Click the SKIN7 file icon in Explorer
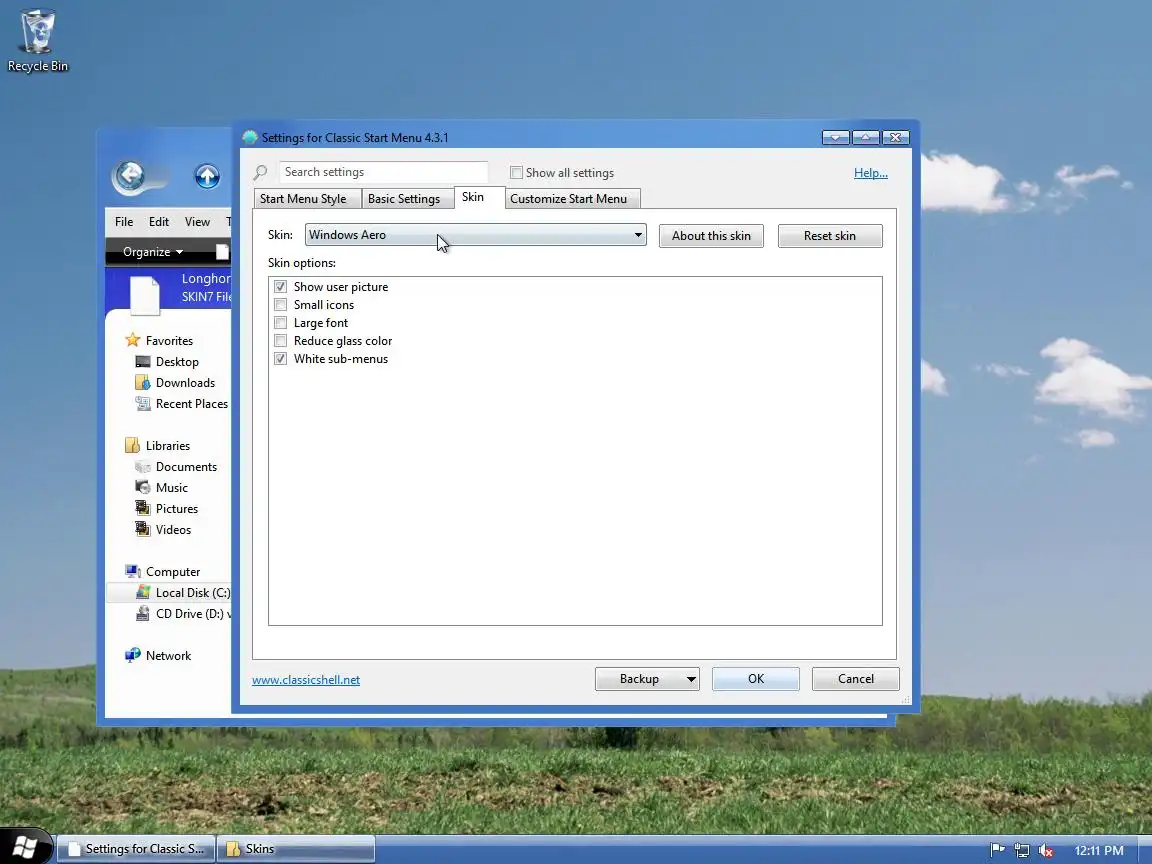The height and width of the screenshot is (864, 1152). 145,294
